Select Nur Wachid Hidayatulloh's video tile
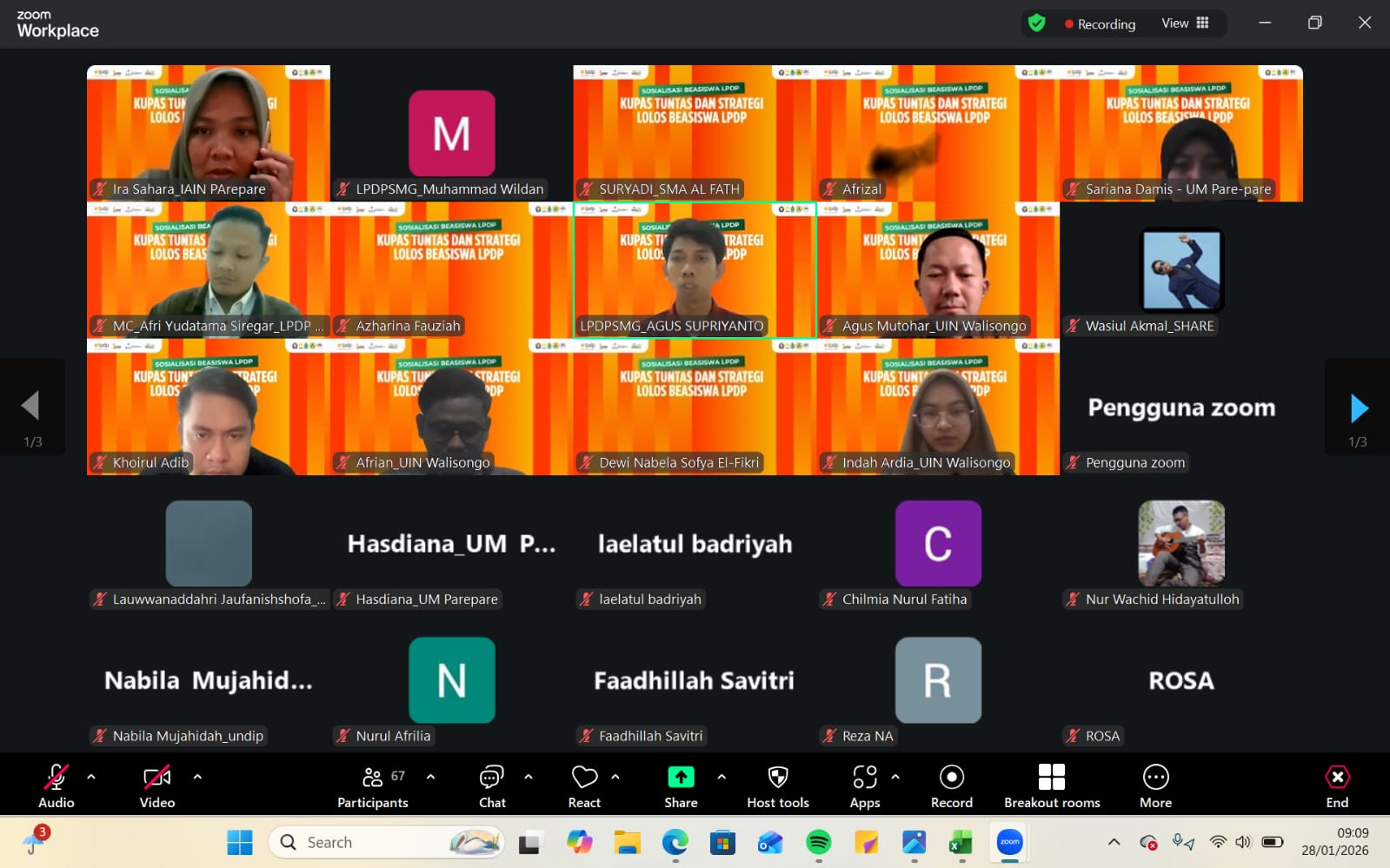 point(1181,544)
